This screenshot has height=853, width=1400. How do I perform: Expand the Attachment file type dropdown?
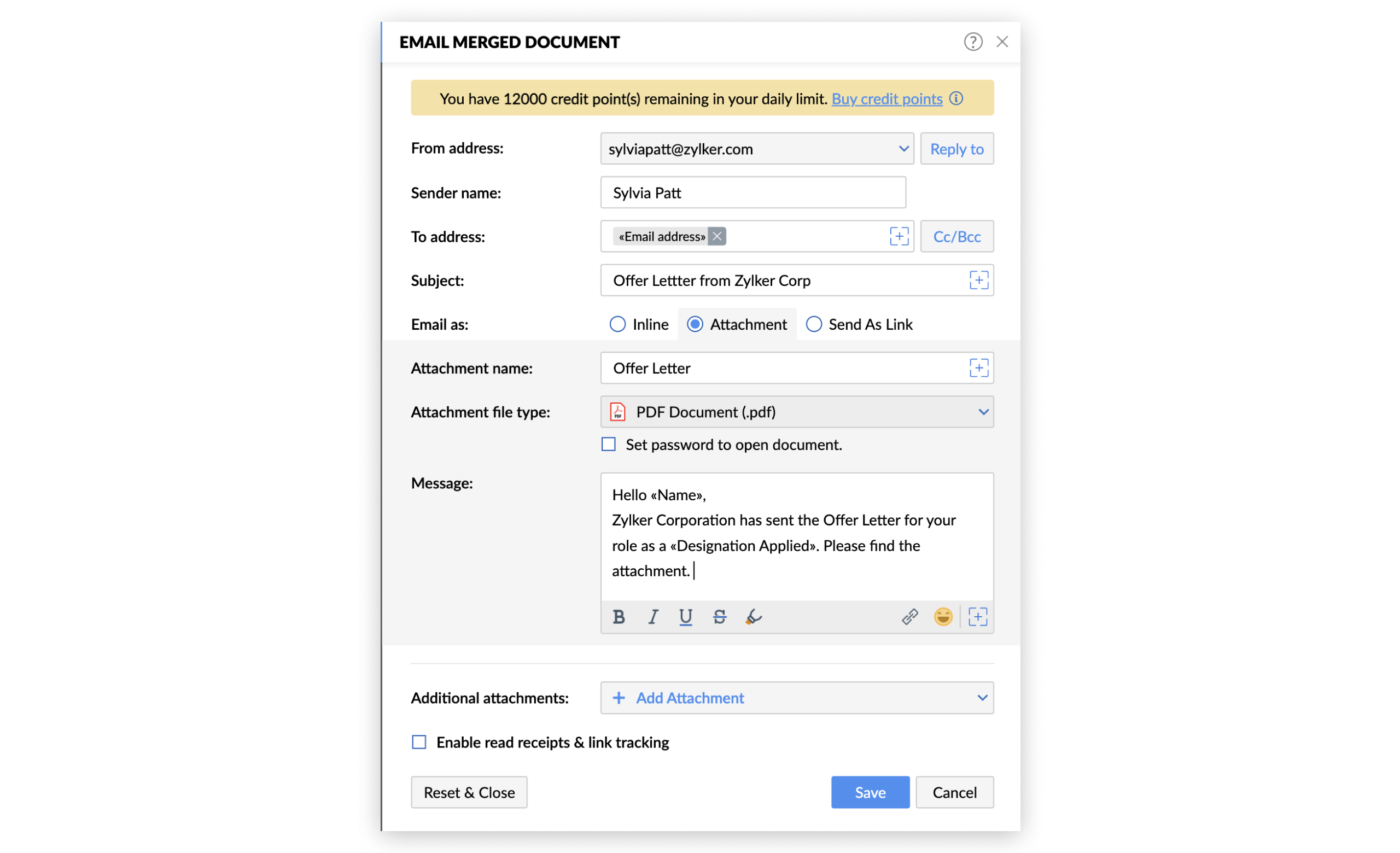(797, 412)
